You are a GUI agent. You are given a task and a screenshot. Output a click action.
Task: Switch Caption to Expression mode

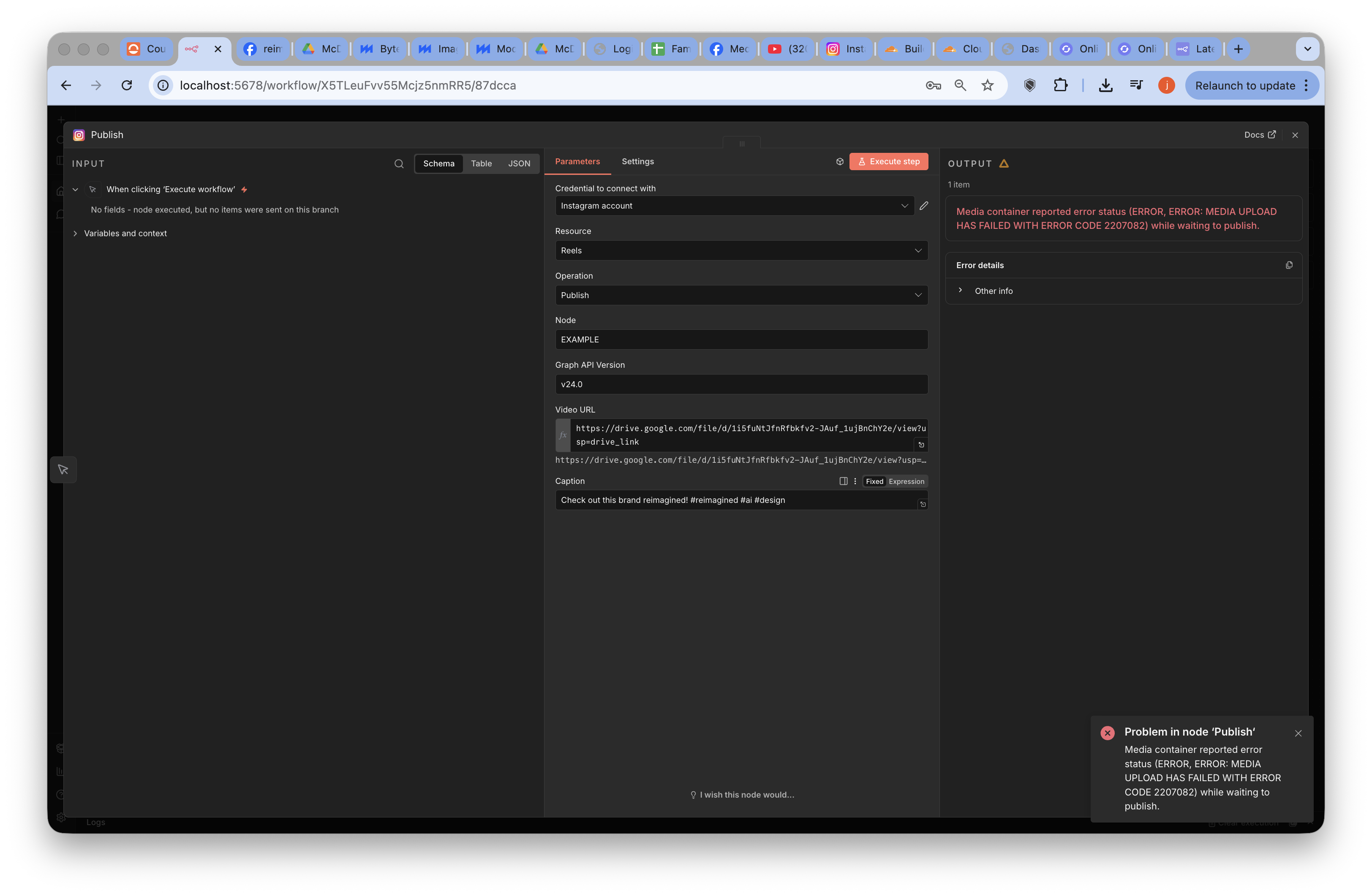pyautogui.click(x=906, y=481)
